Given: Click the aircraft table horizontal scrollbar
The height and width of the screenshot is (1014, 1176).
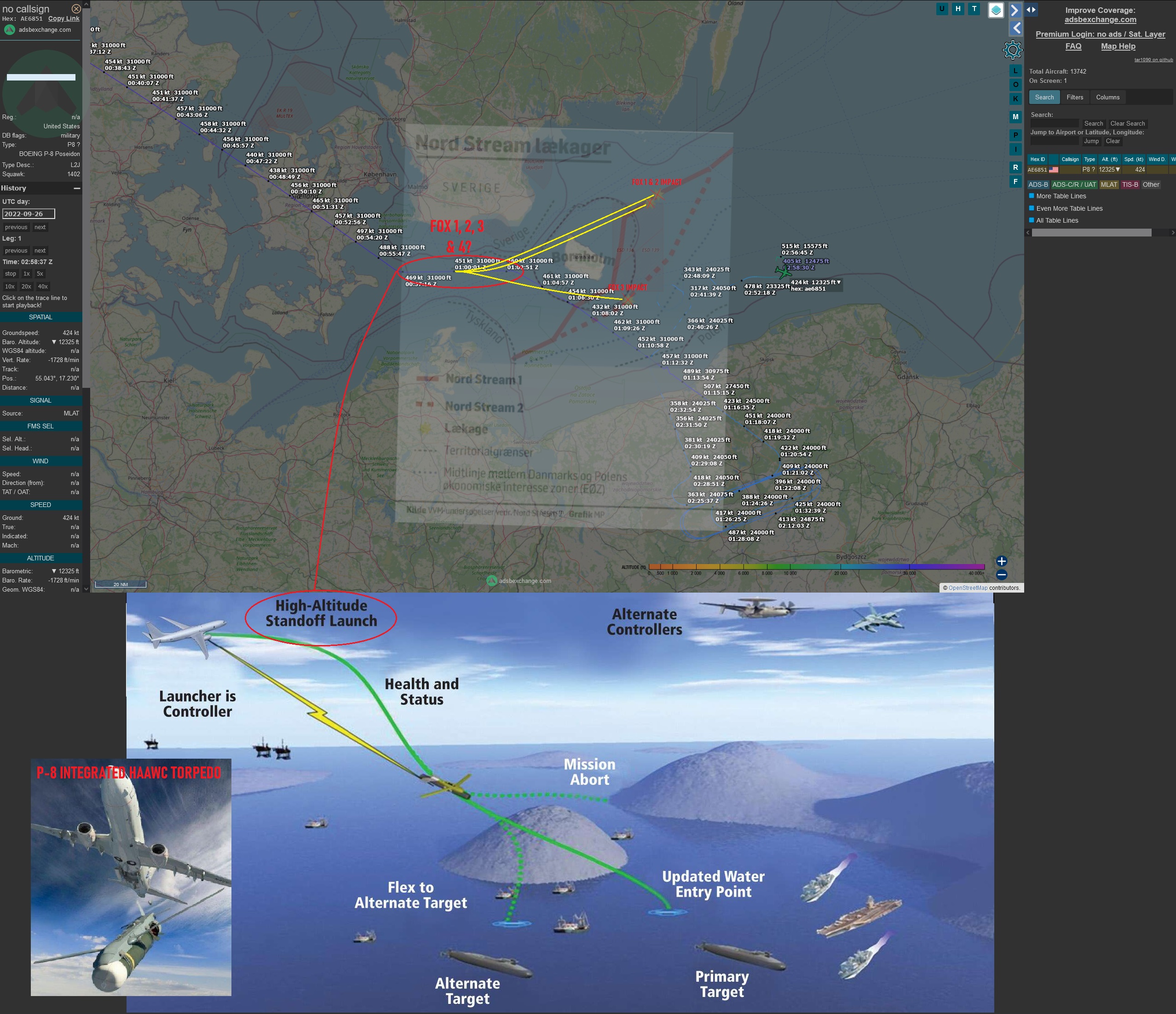Looking at the screenshot, I should 1091,233.
